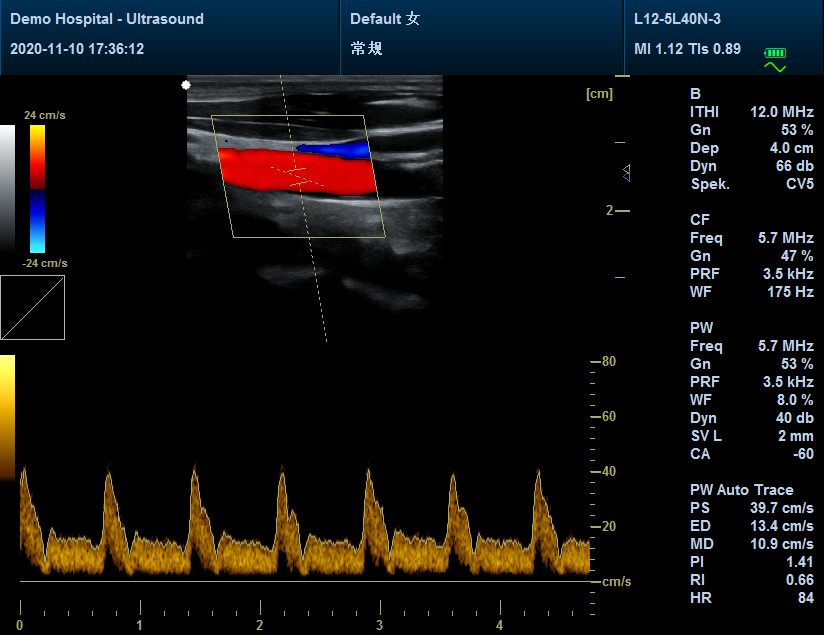Click the probe name L12-5L40N-3
The height and width of the screenshot is (635, 824).
pos(677,19)
